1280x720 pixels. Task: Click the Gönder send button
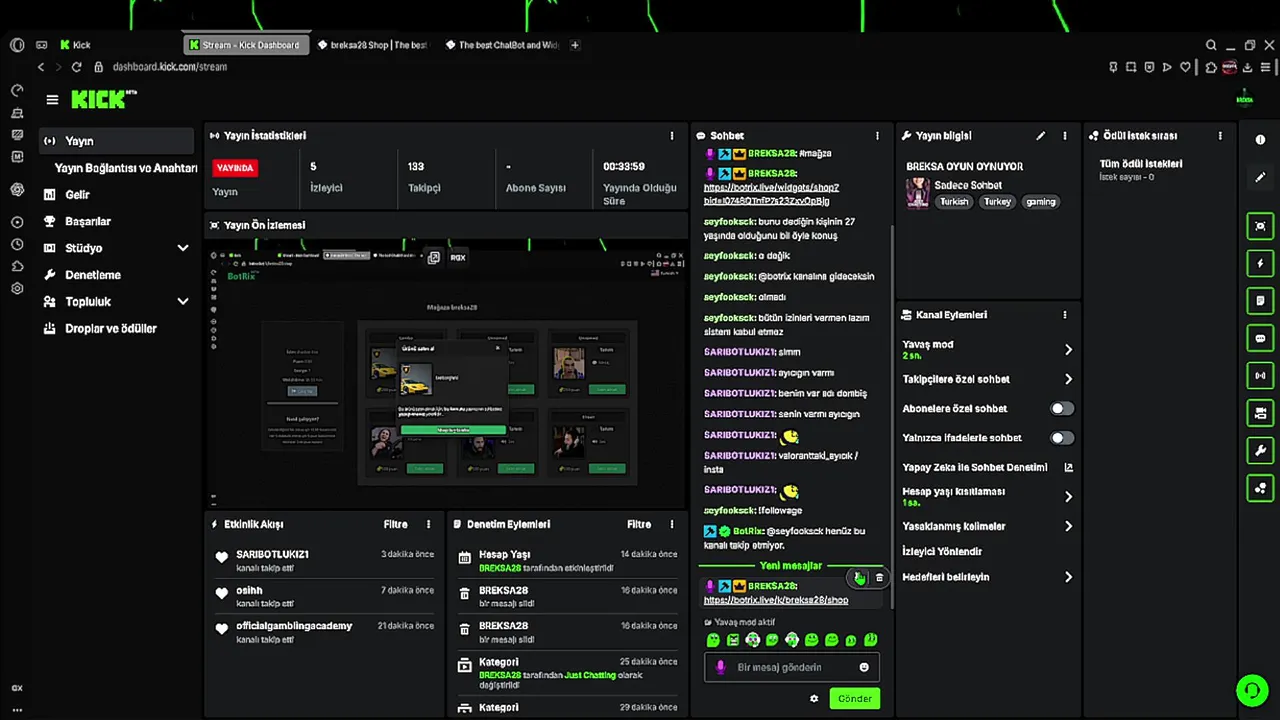click(855, 699)
